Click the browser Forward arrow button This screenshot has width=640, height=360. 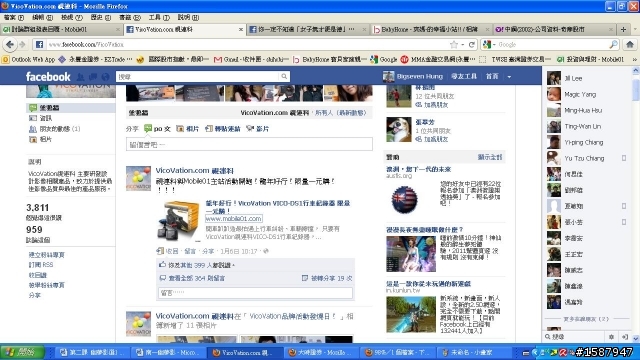pos(22,44)
